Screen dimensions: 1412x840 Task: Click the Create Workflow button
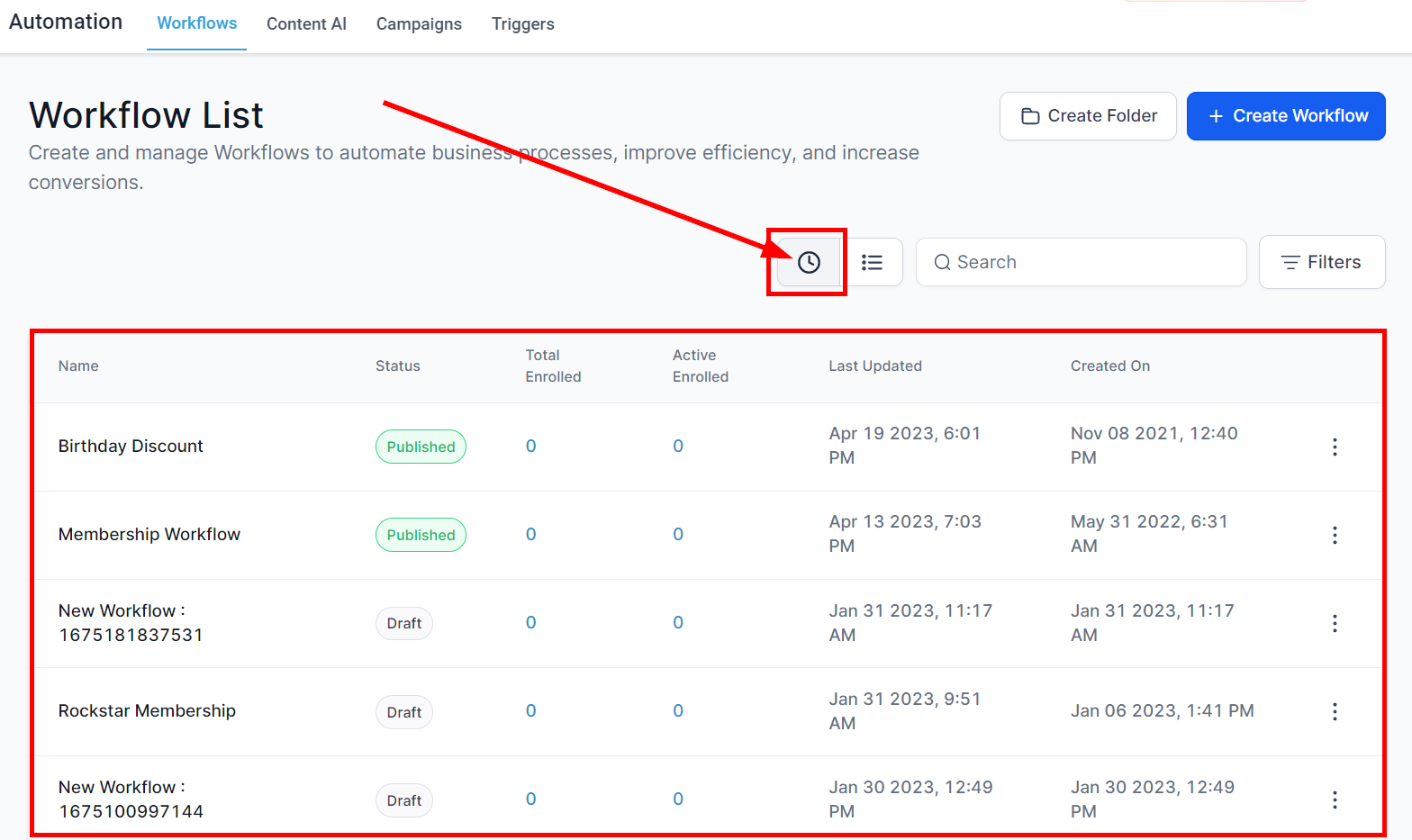click(x=1285, y=116)
